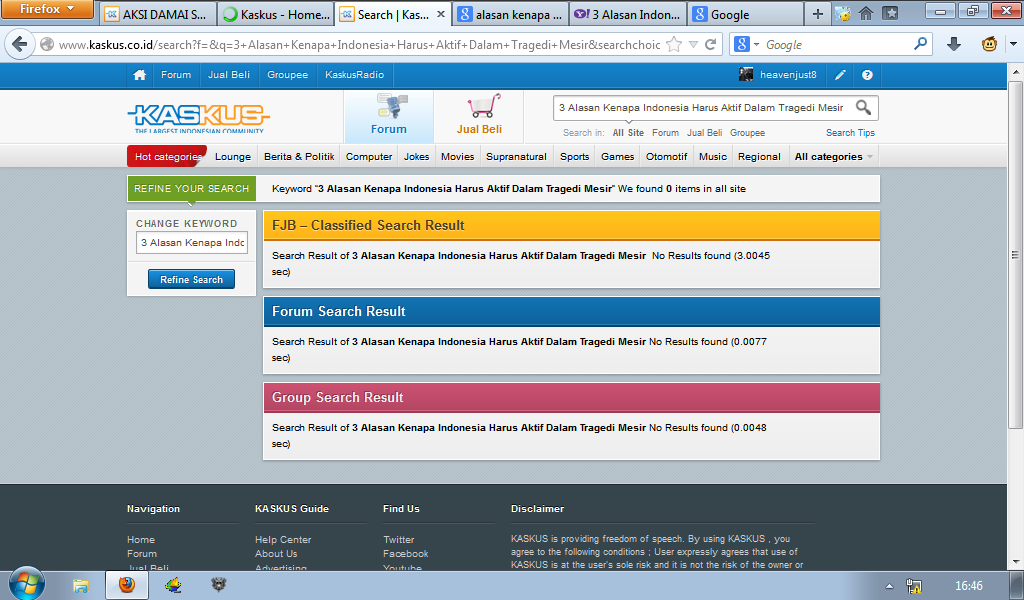Open the Search Tips link
The width and height of the screenshot is (1024, 600).
click(850, 133)
